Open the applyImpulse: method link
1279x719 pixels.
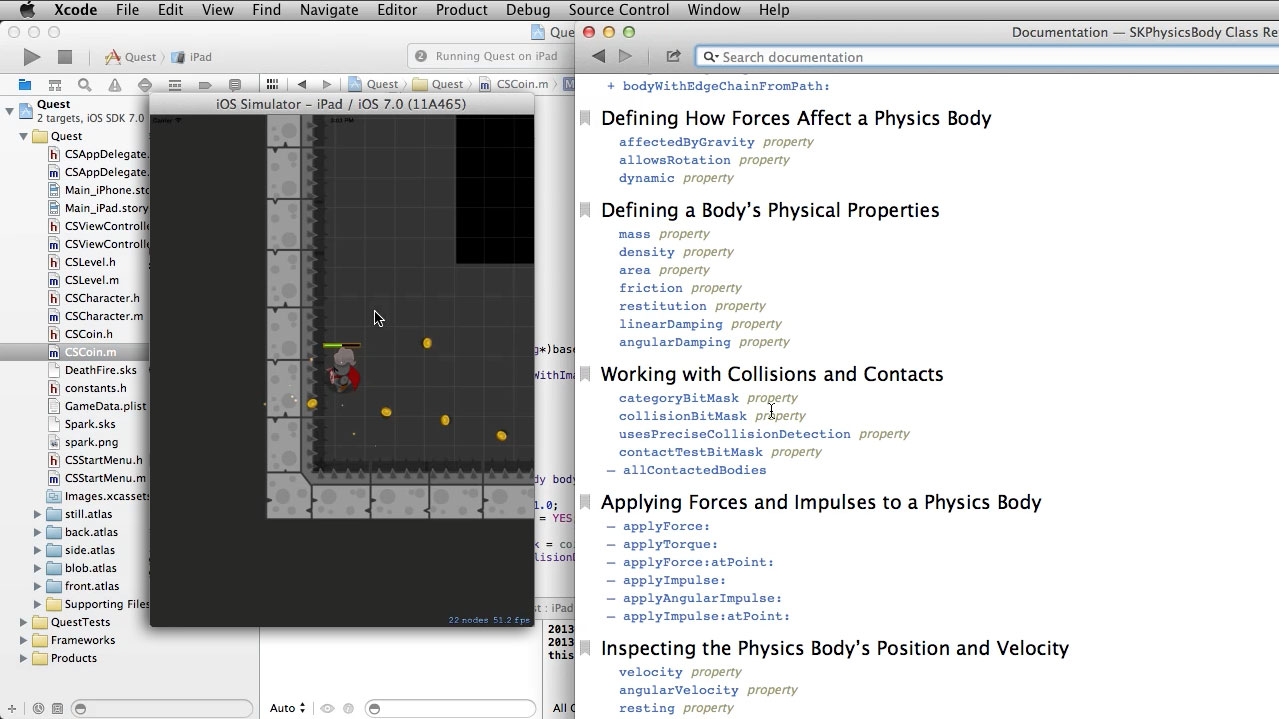(x=674, y=580)
